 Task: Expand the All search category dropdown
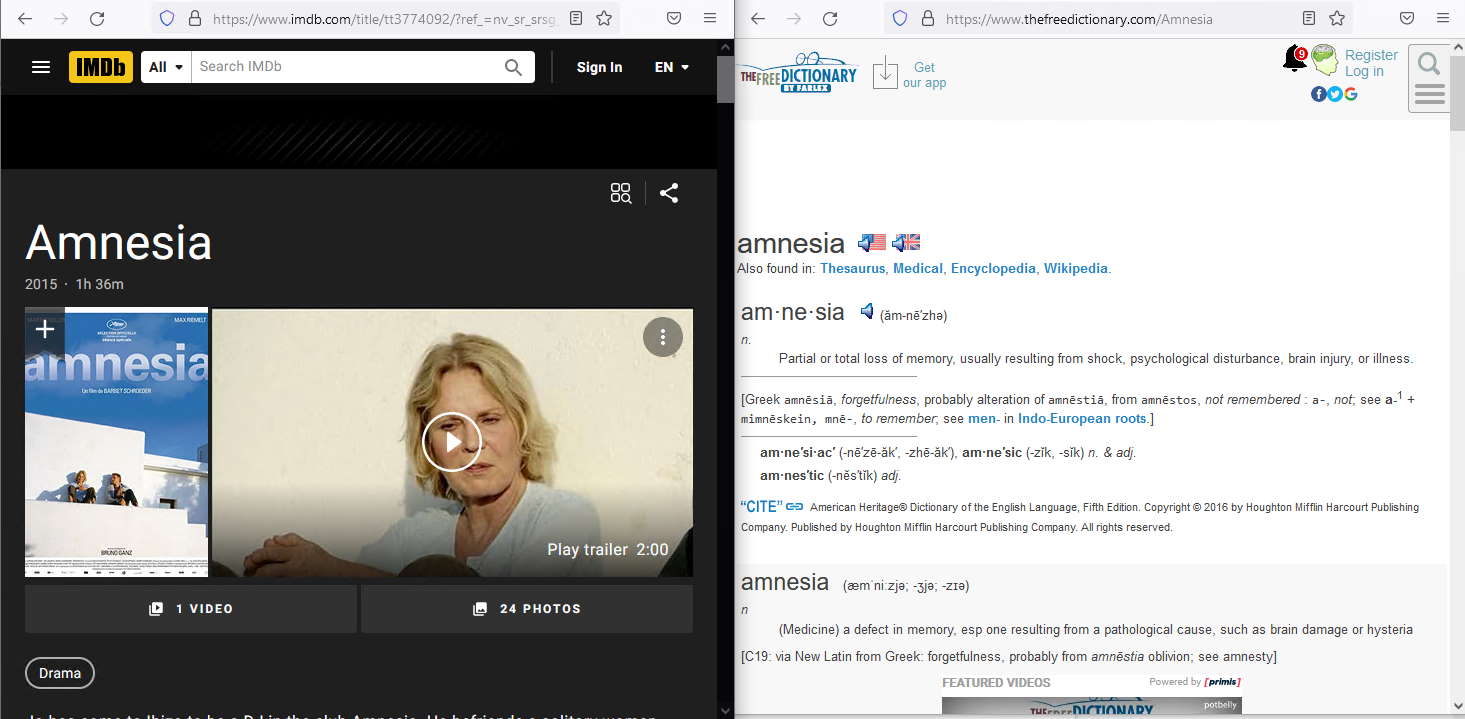coord(166,67)
